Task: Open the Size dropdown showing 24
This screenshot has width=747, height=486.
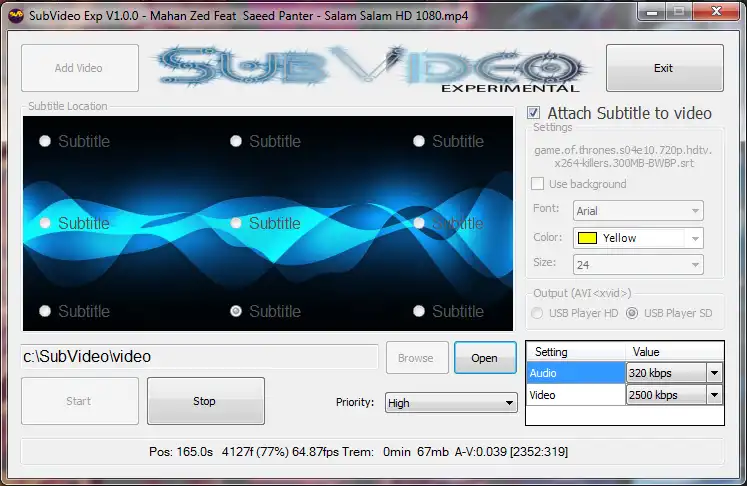Action: [x=638, y=264]
